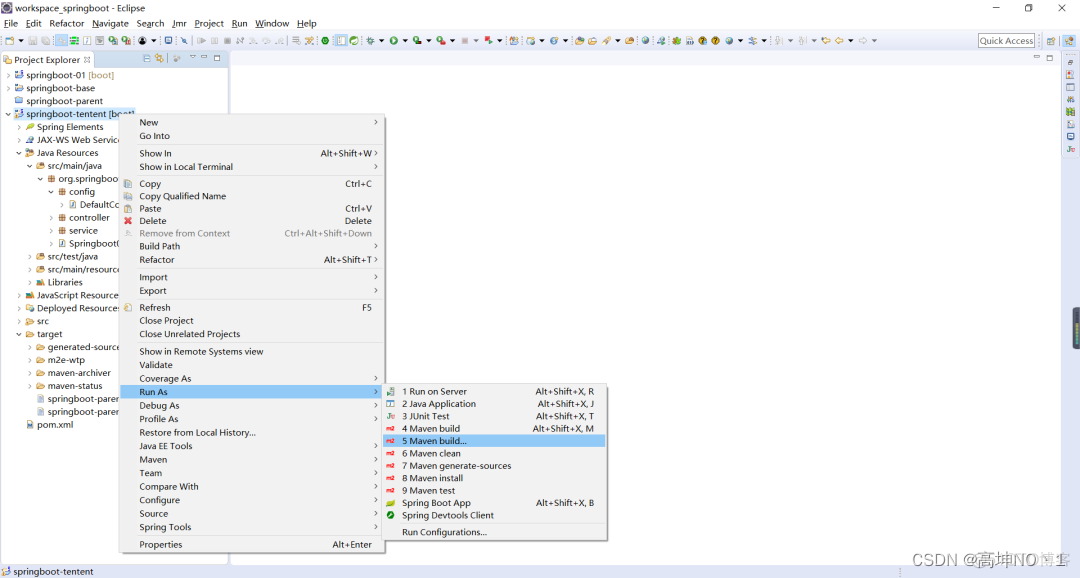This screenshot has height=578, width=1080.
Task: Select '8 Maven install' in submenu
Action: (x=495, y=478)
